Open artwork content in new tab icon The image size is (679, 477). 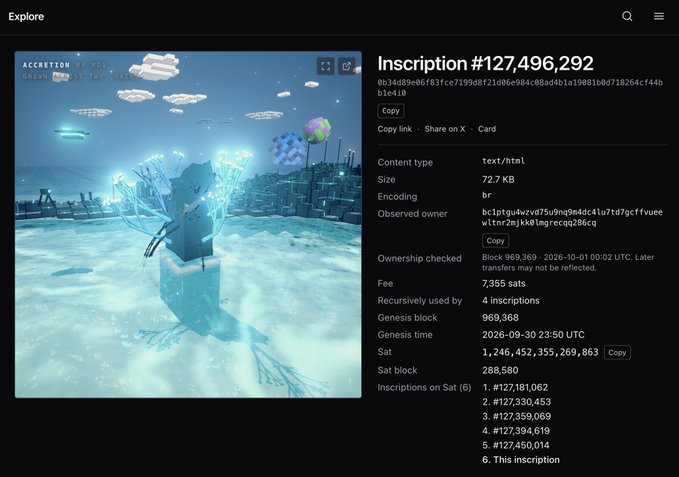click(346, 66)
